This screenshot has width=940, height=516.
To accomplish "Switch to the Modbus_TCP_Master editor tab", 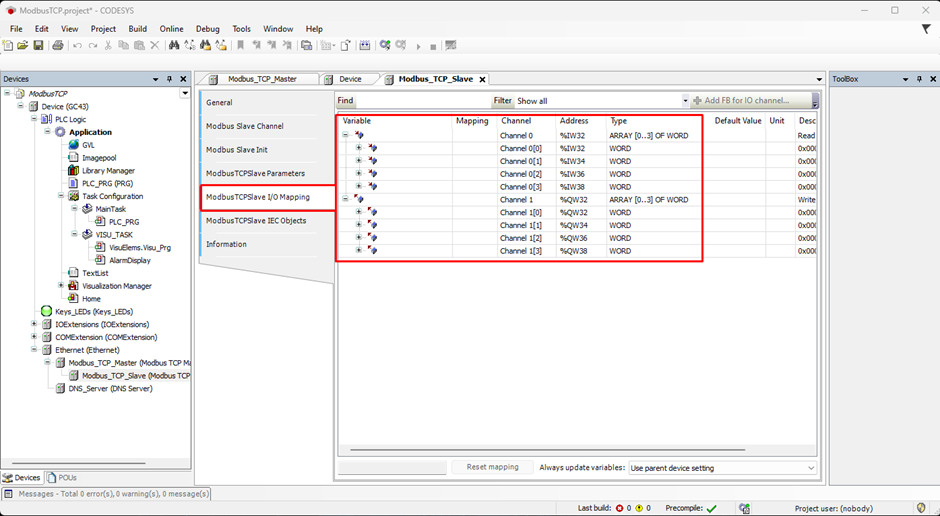I will (261, 79).
